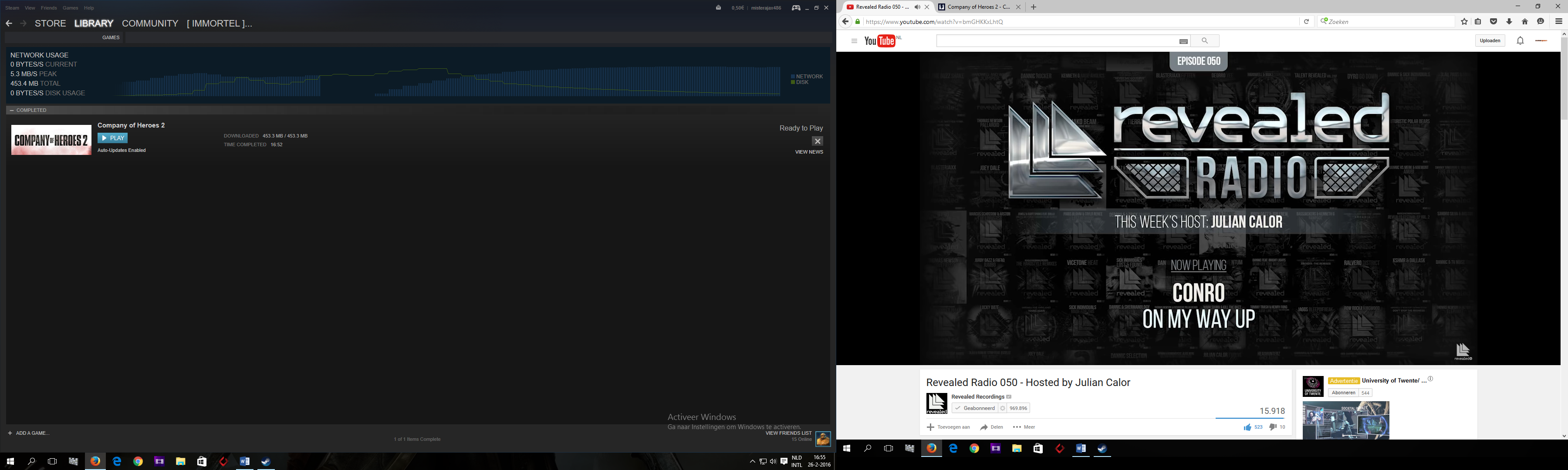Remove Company of Heroes 2 from downloads list
Image resolution: width=1568 pixels, height=470 pixels.
tap(818, 141)
